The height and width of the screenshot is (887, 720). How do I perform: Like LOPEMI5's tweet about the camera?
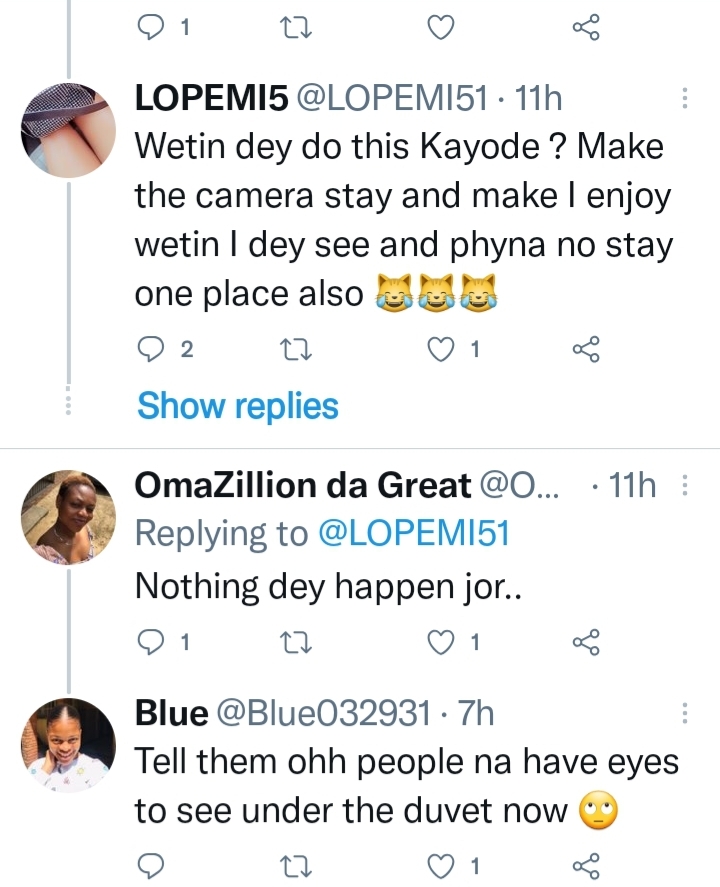tap(440, 349)
